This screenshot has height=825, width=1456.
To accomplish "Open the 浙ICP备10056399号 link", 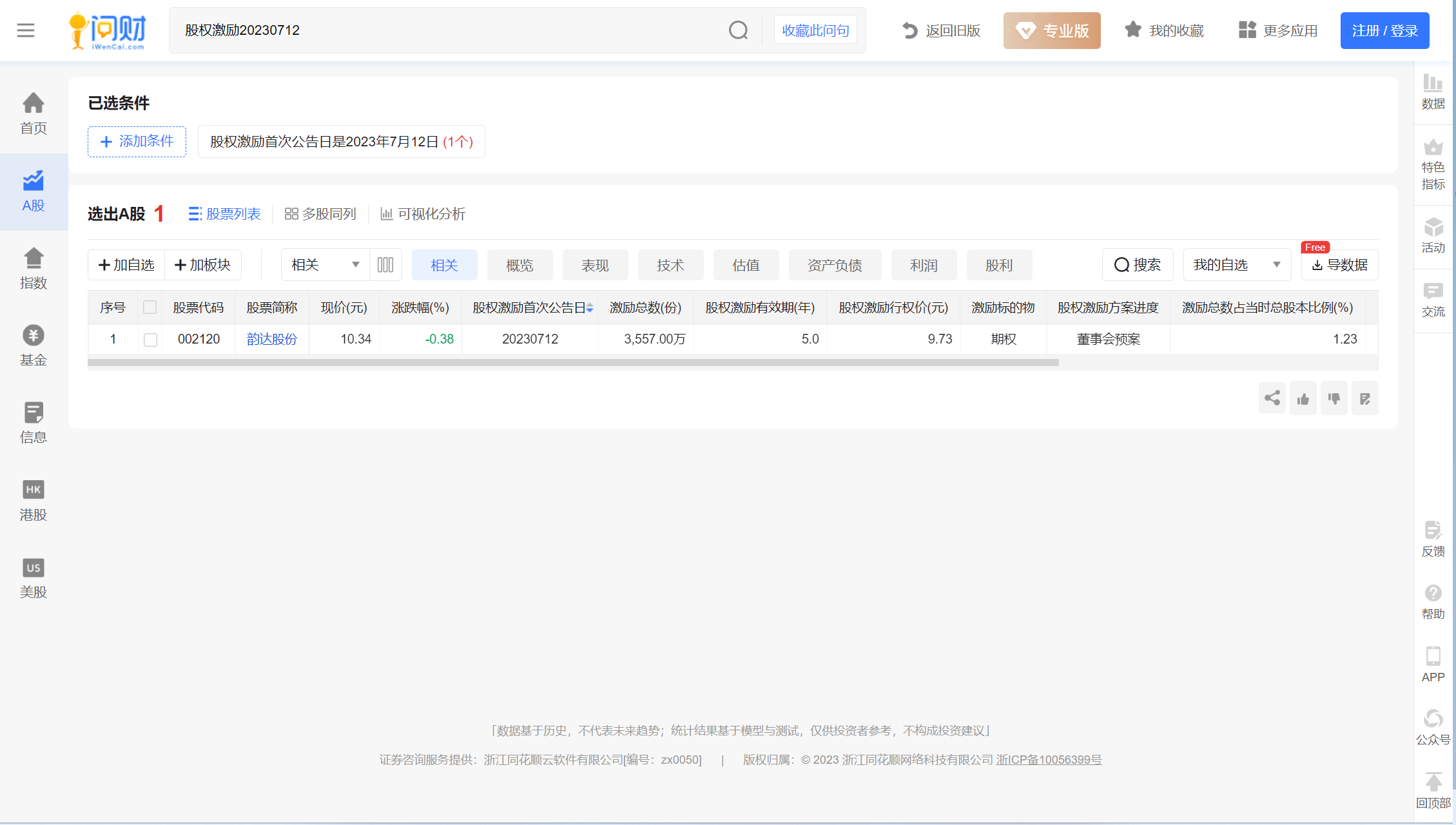I will click(1049, 759).
